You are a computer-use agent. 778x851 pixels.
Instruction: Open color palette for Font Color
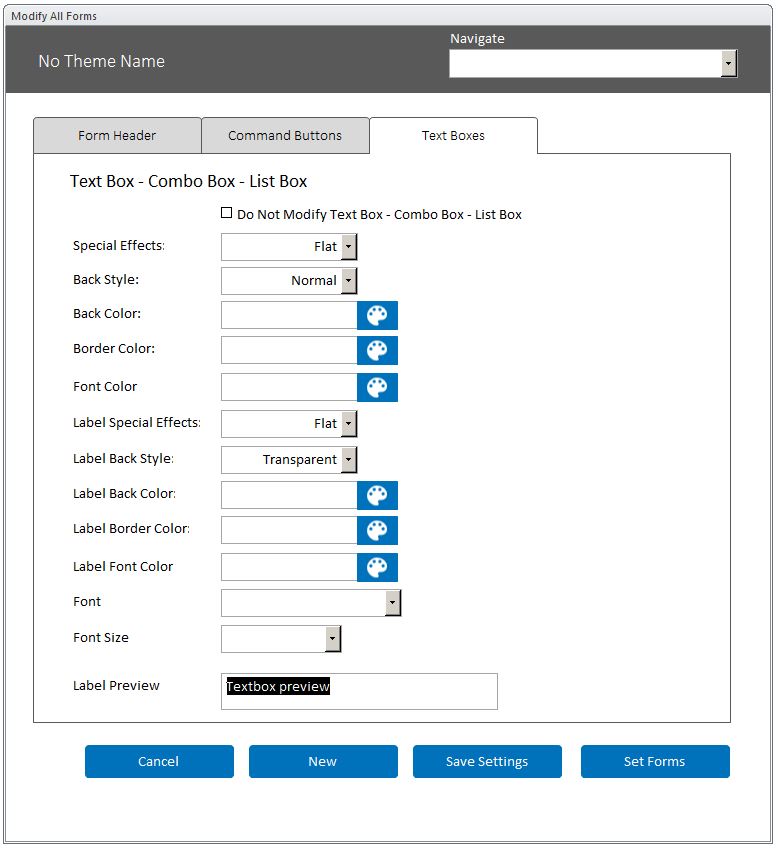click(377, 387)
